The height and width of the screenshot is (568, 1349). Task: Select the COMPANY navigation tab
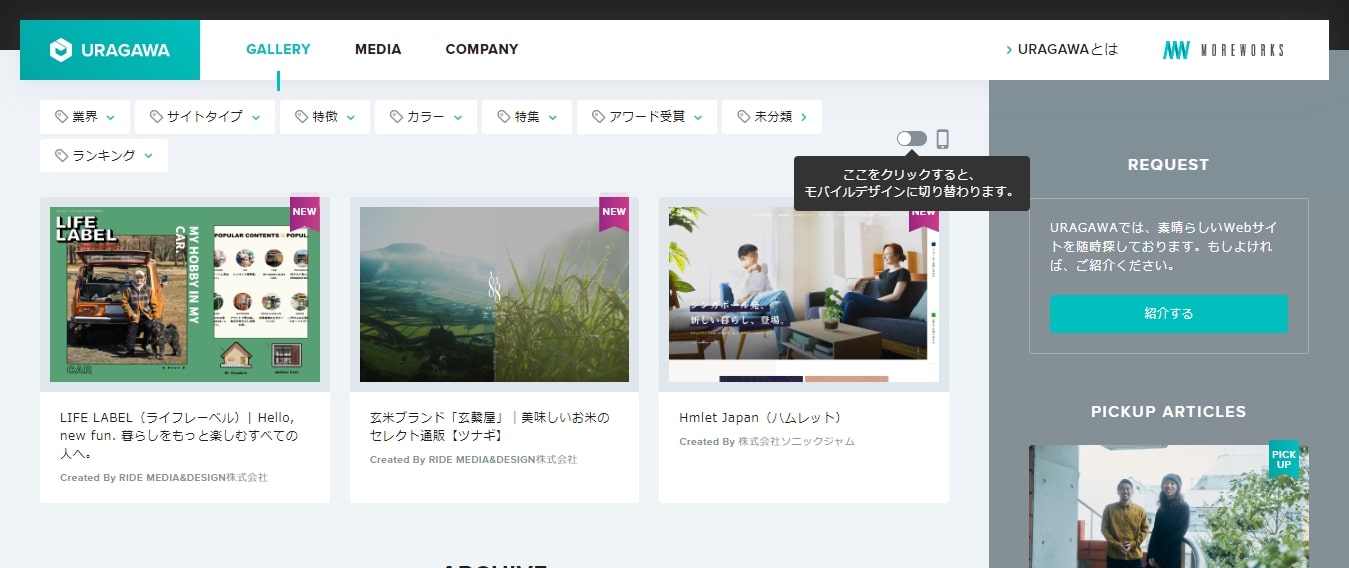coord(482,49)
